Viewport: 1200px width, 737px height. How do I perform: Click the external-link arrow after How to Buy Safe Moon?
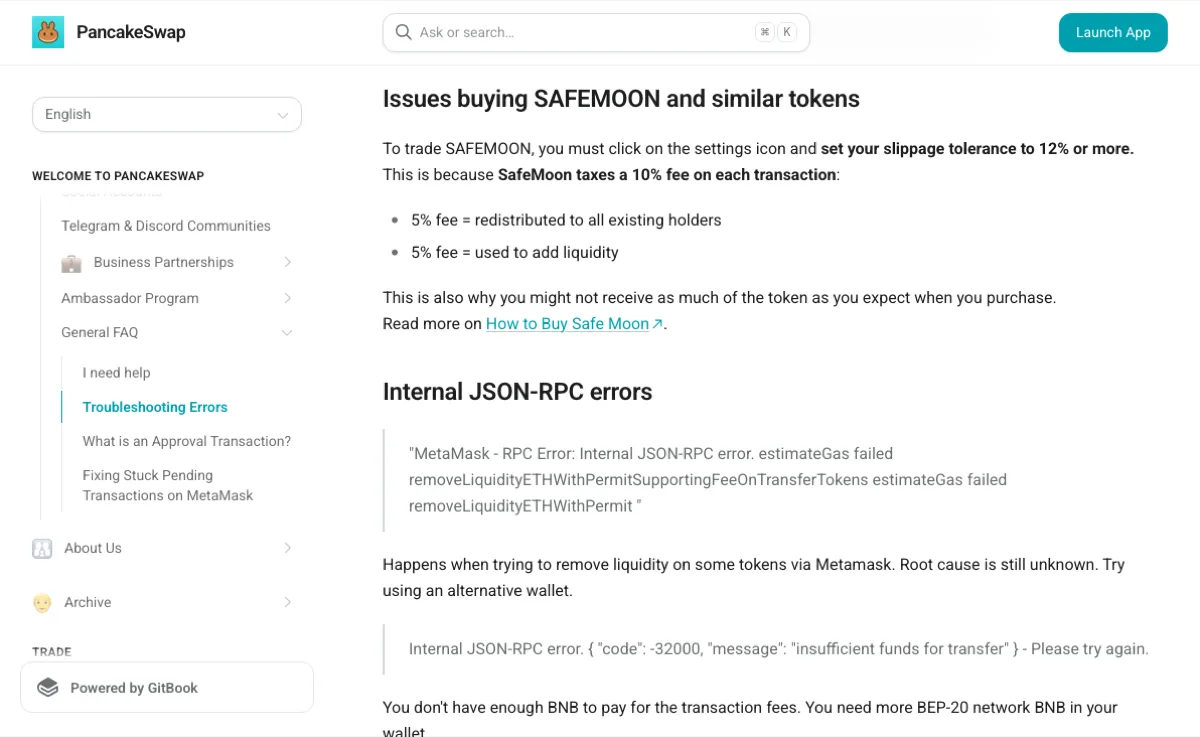coord(657,324)
